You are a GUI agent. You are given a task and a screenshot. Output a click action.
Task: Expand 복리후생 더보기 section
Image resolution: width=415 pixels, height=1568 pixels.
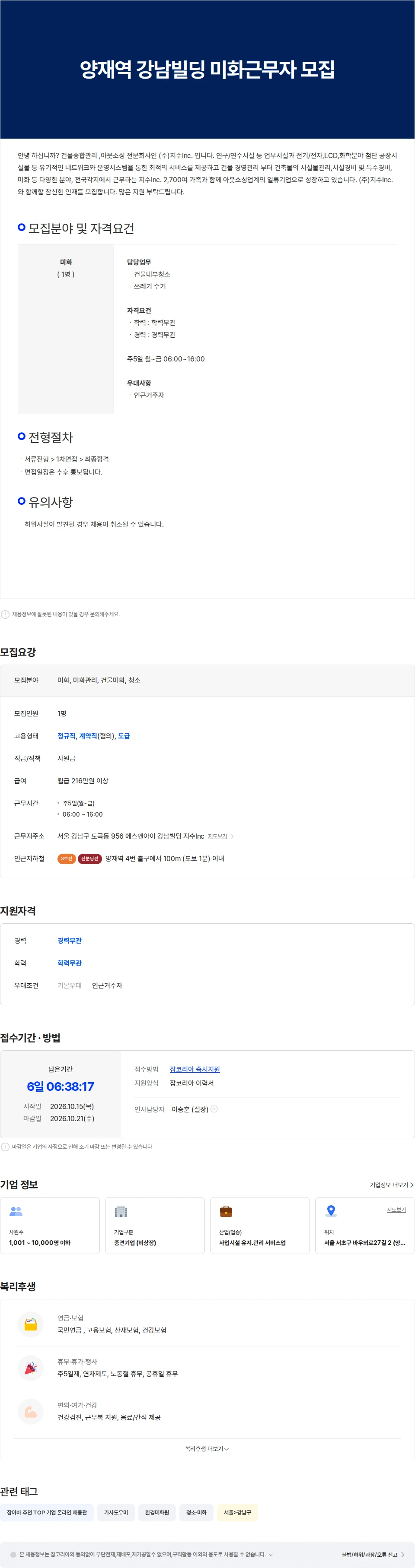(207, 1449)
